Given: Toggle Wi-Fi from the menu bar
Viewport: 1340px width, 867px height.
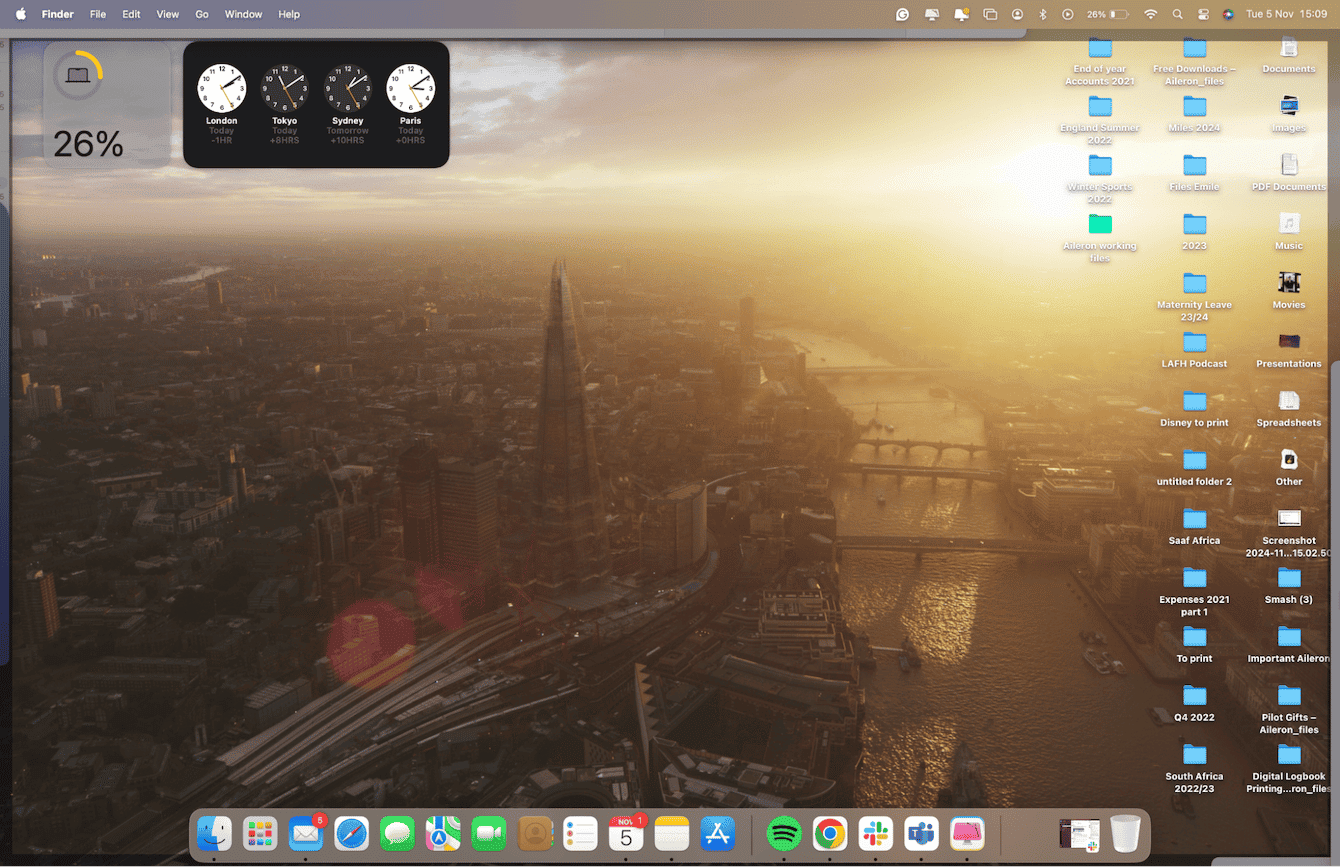Looking at the screenshot, I should click(1150, 14).
